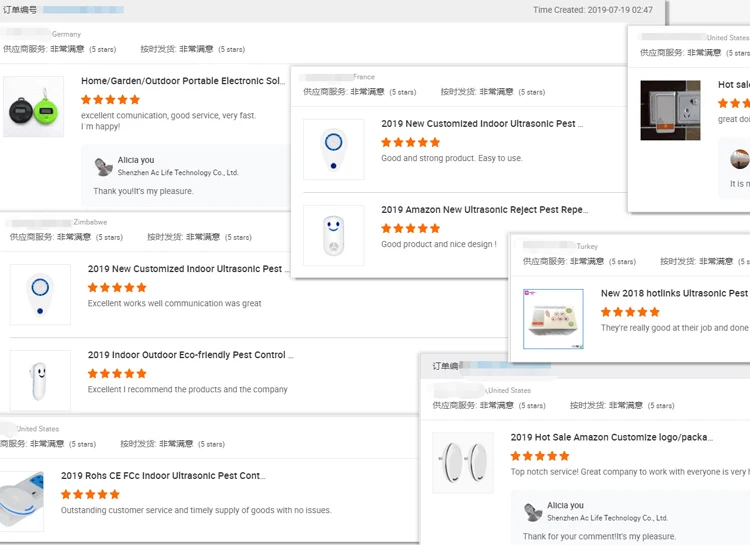Image resolution: width=750 pixels, height=550 pixels.
Task: Open the 2019 Rohs CE FCc Indoor Ultrasonic link
Action: 162,476
